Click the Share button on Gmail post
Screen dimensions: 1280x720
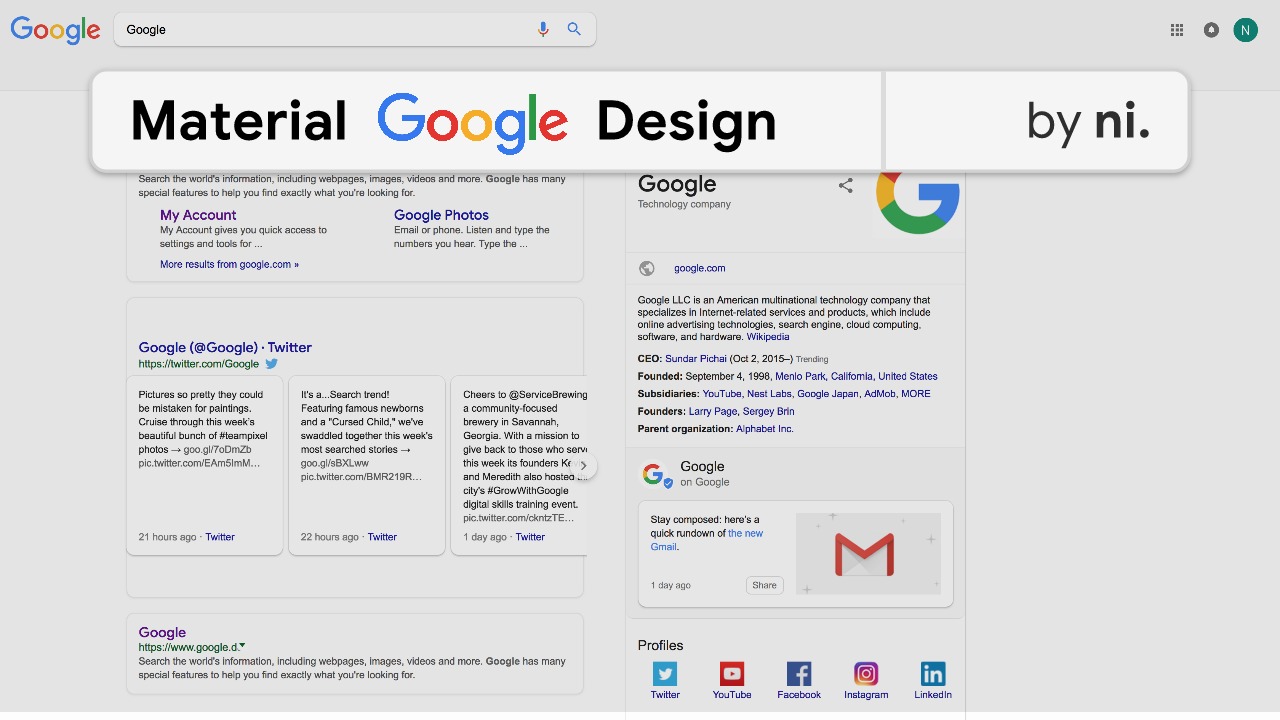[764, 585]
